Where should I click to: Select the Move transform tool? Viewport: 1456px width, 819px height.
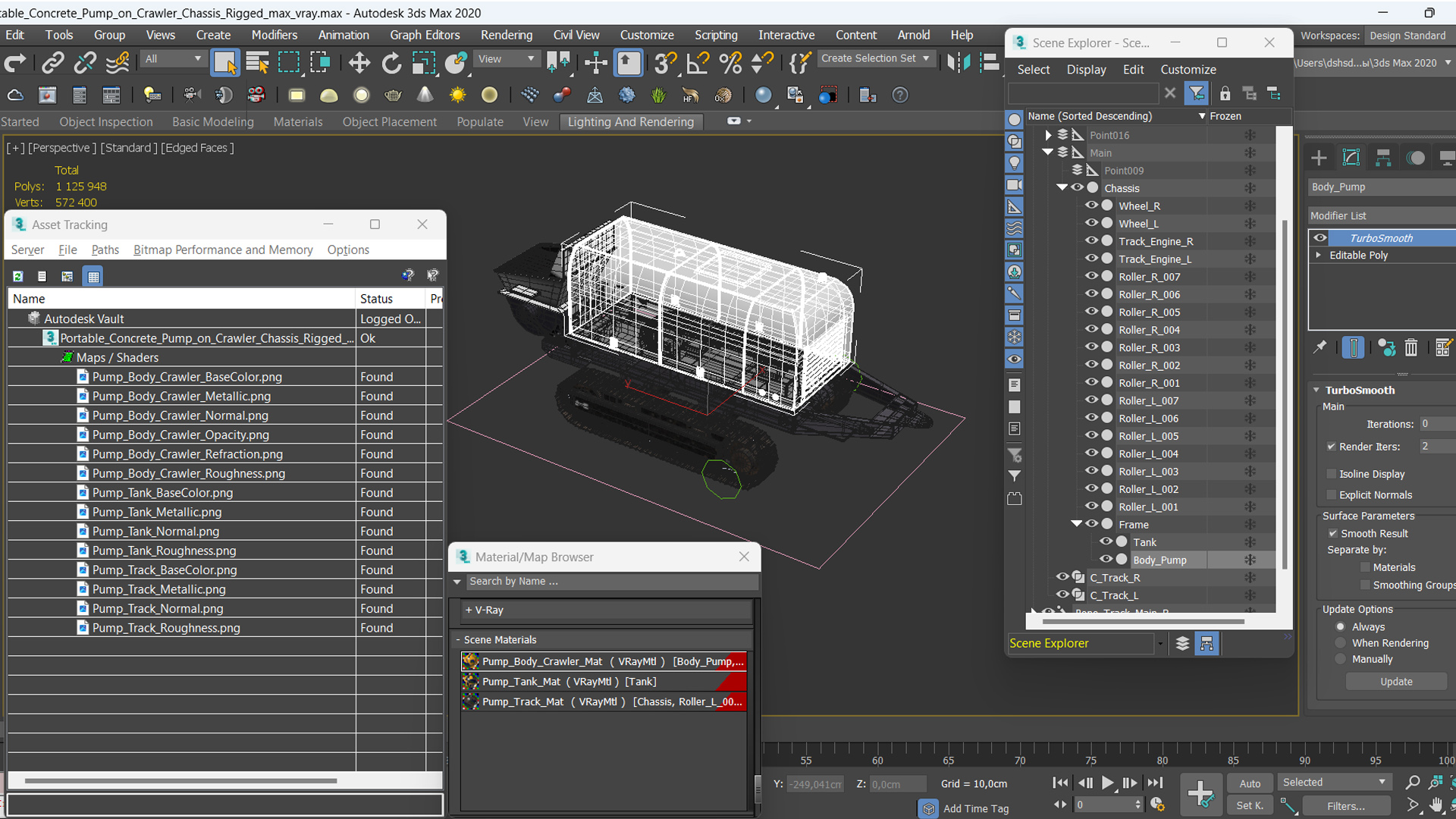(359, 63)
